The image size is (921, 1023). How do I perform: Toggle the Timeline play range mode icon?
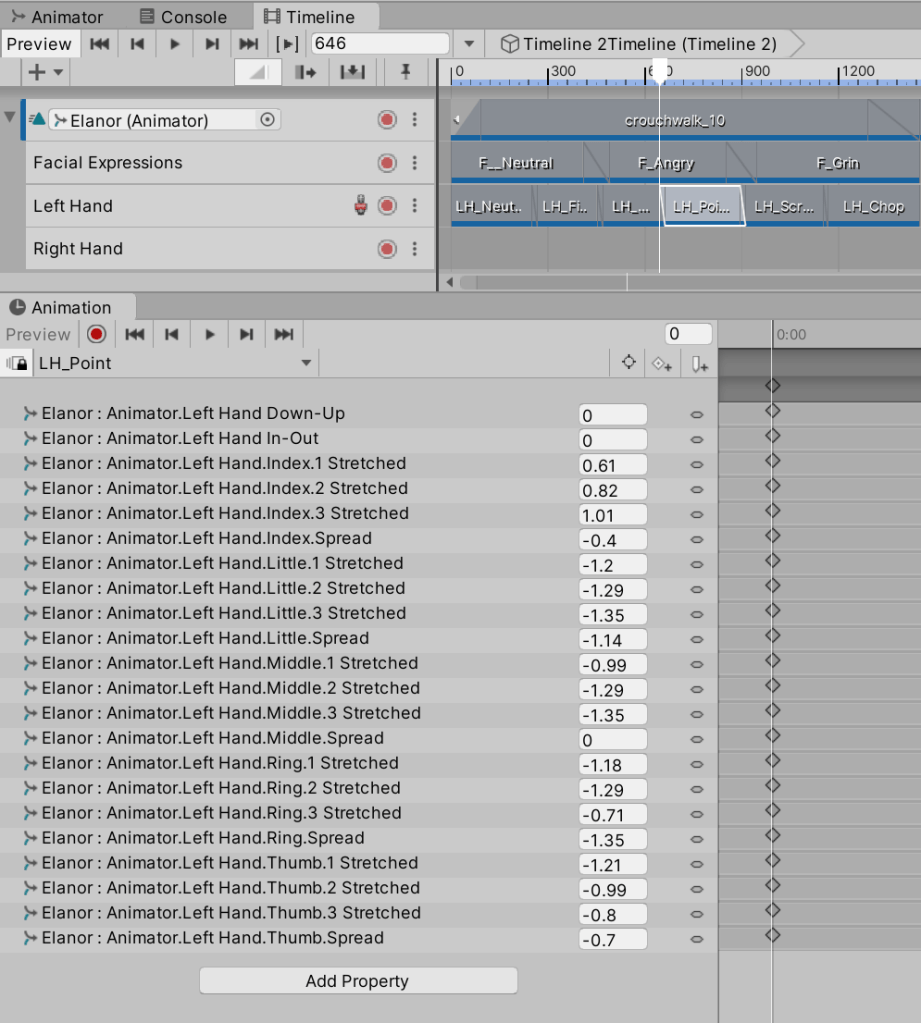coord(288,44)
